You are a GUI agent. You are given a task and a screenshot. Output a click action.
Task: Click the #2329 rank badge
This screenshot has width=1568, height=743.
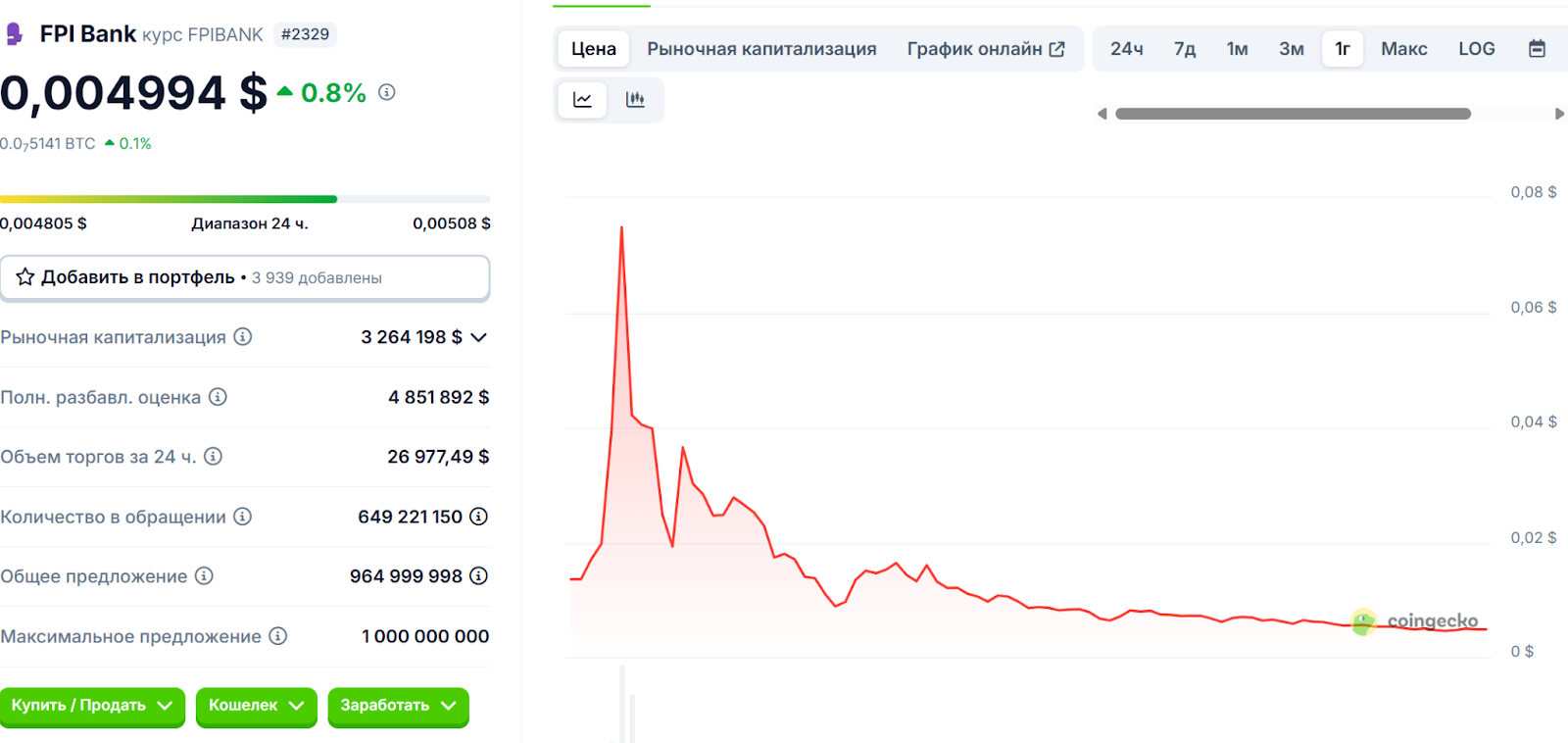(x=305, y=34)
